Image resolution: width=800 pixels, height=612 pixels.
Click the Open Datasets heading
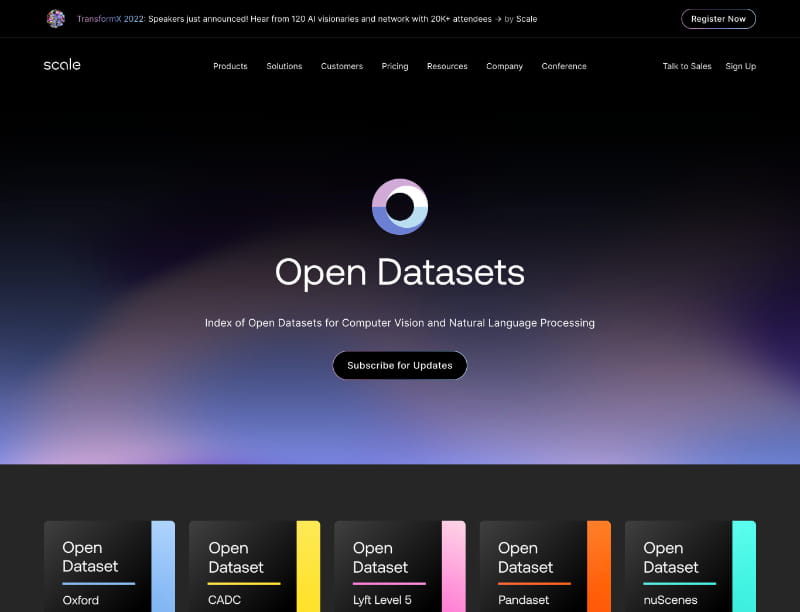pyautogui.click(x=400, y=272)
